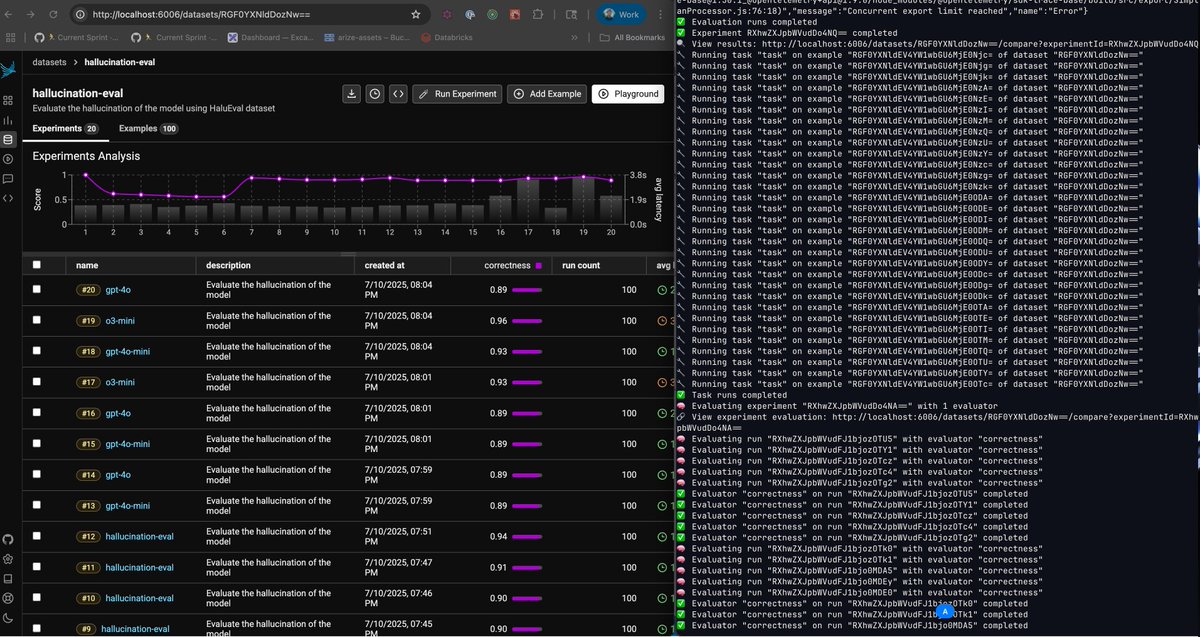1200x637 pixels.
Task: Open experiment #19 o3-mini link
Action: click(x=120, y=320)
